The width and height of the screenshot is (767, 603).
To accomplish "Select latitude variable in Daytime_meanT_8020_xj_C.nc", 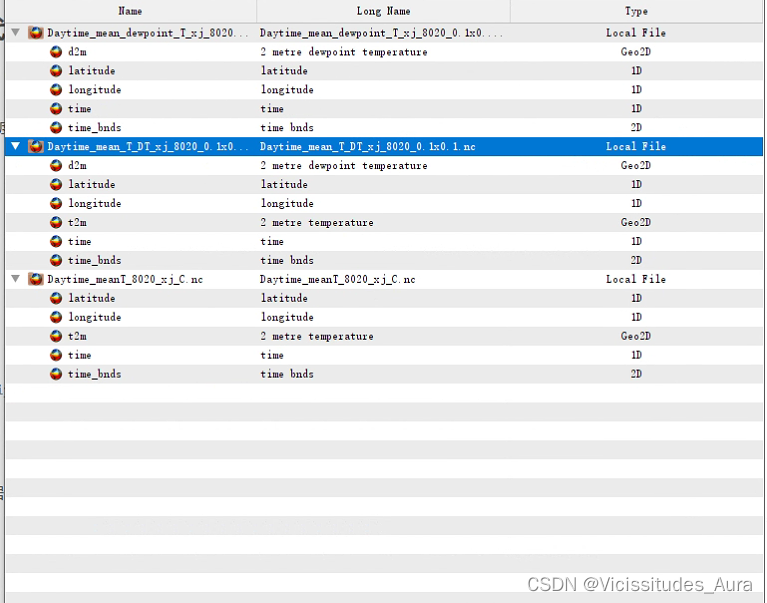I will tap(91, 298).
